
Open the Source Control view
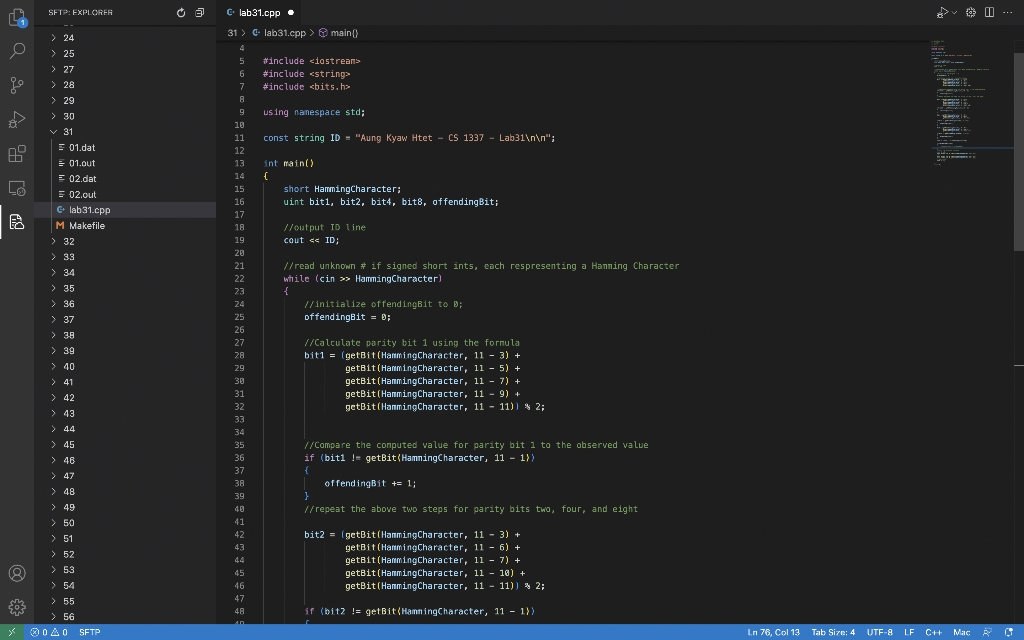tap(17, 85)
